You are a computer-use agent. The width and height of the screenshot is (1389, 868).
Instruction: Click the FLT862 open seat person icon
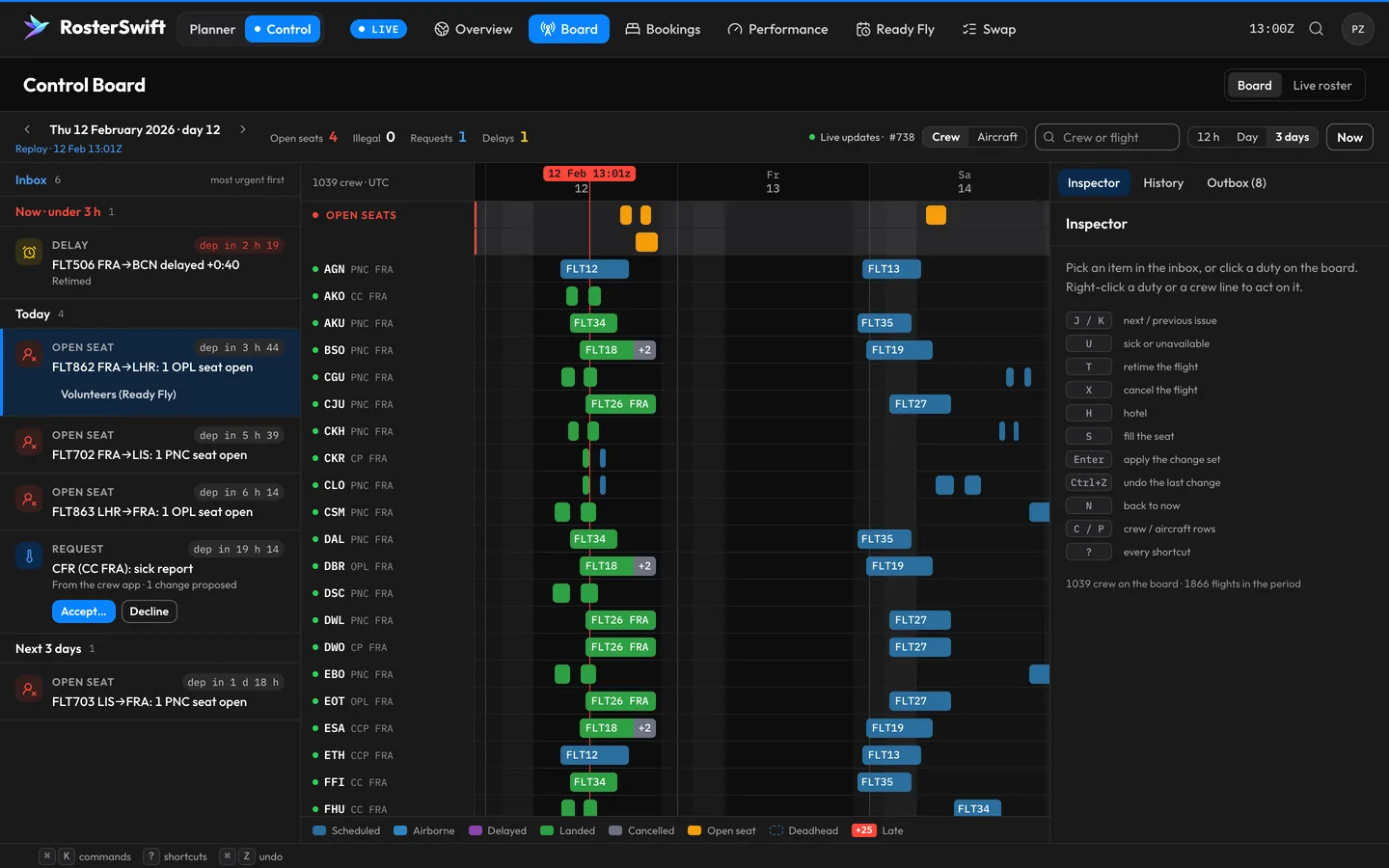click(29, 355)
